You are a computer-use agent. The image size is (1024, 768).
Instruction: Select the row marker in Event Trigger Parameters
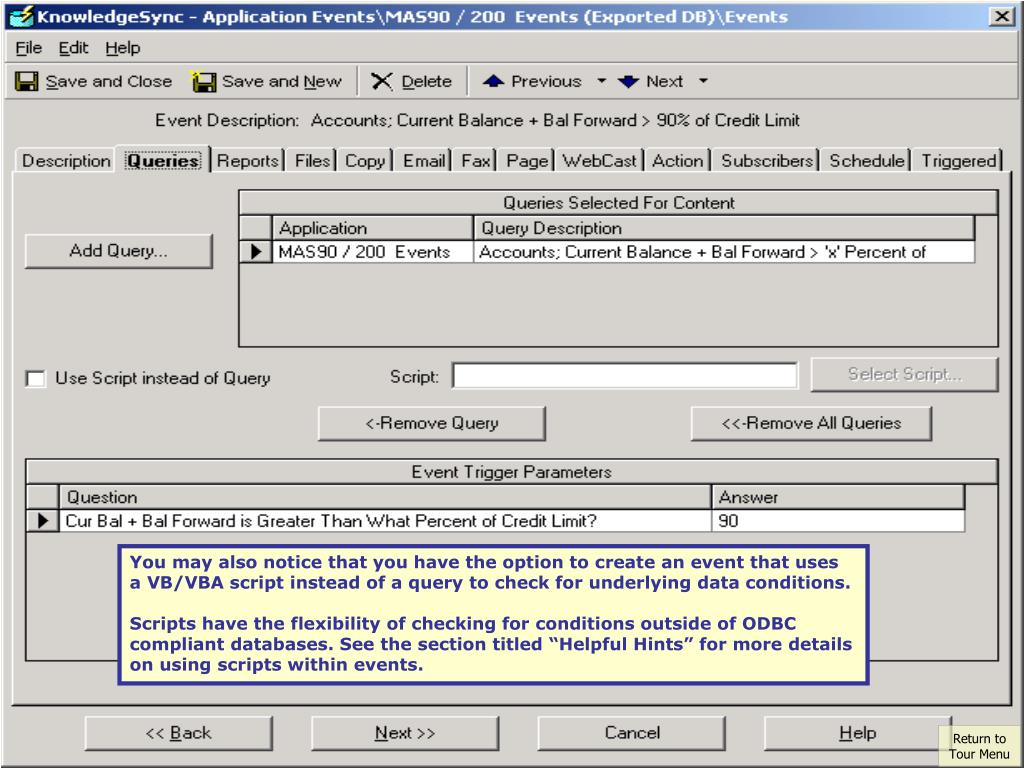43,520
